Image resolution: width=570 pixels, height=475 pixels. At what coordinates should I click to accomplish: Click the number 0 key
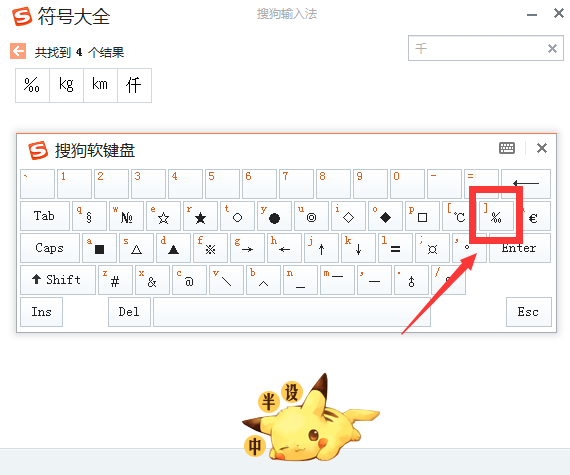[x=408, y=184]
